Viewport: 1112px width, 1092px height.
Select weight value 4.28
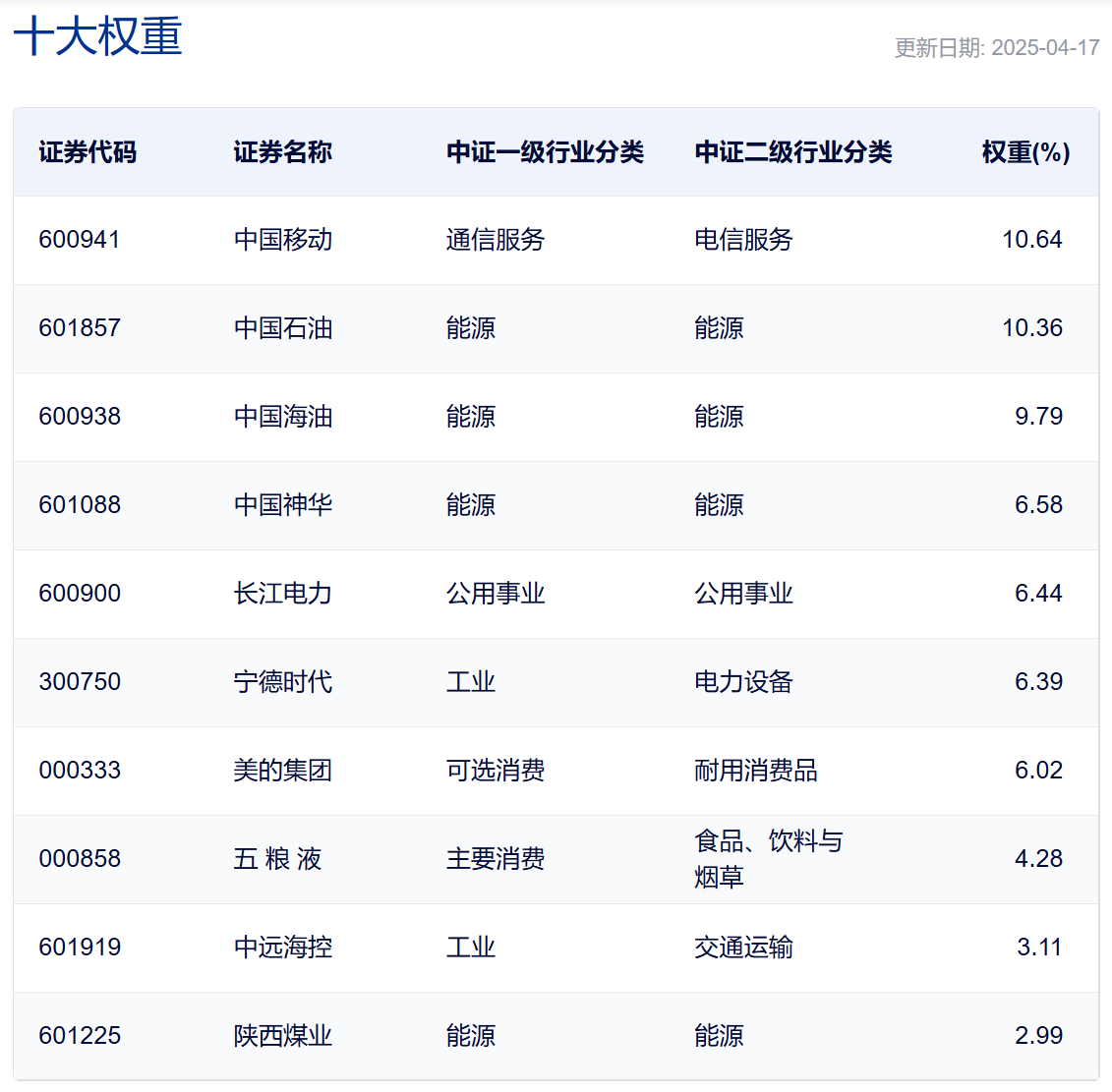[1038, 859]
